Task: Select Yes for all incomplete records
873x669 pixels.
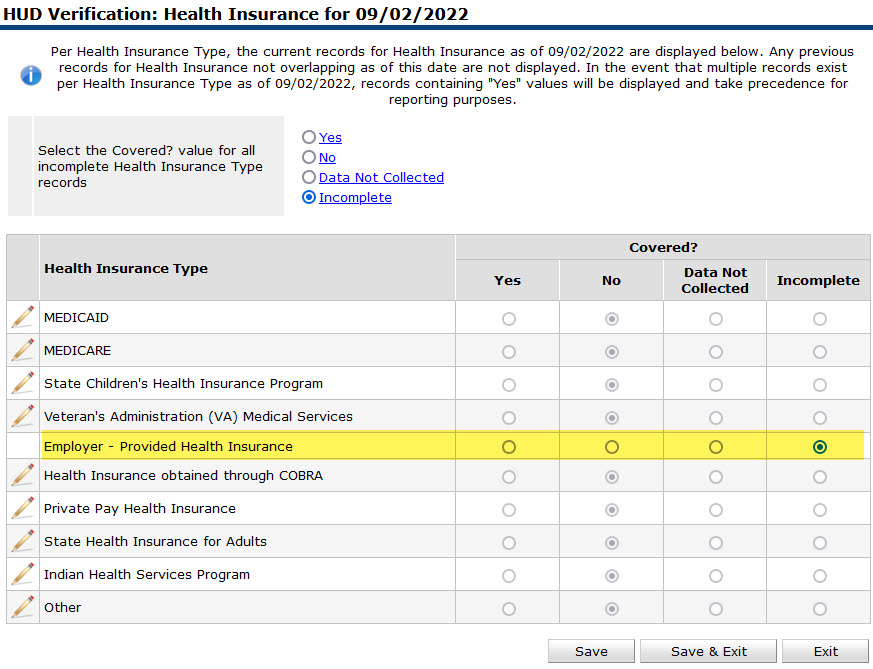Action: click(310, 137)
